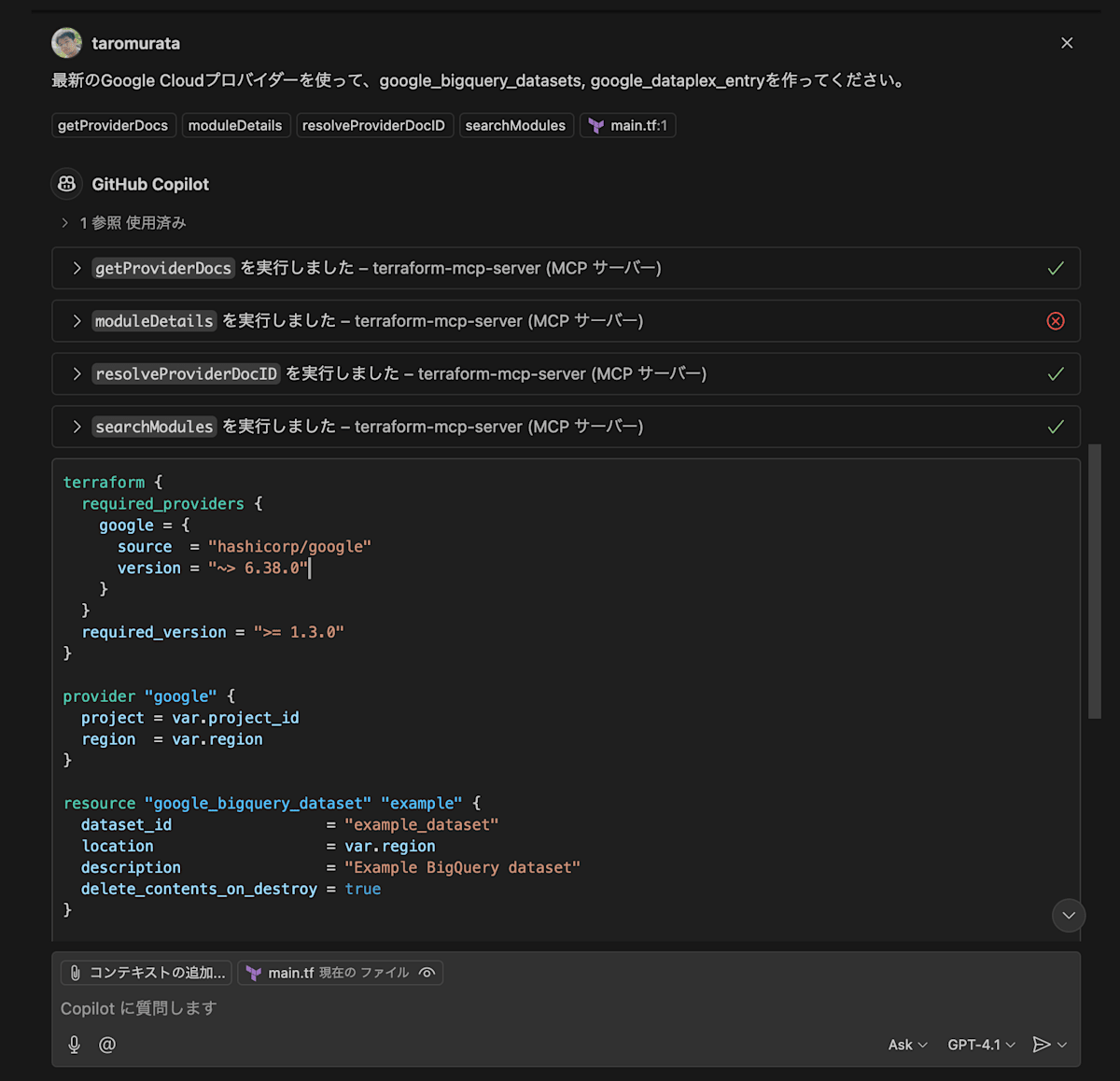Screen dimensions: 1120x1081
Task: Click the microphone voice input icon
Action: [x=75, y=1045]
